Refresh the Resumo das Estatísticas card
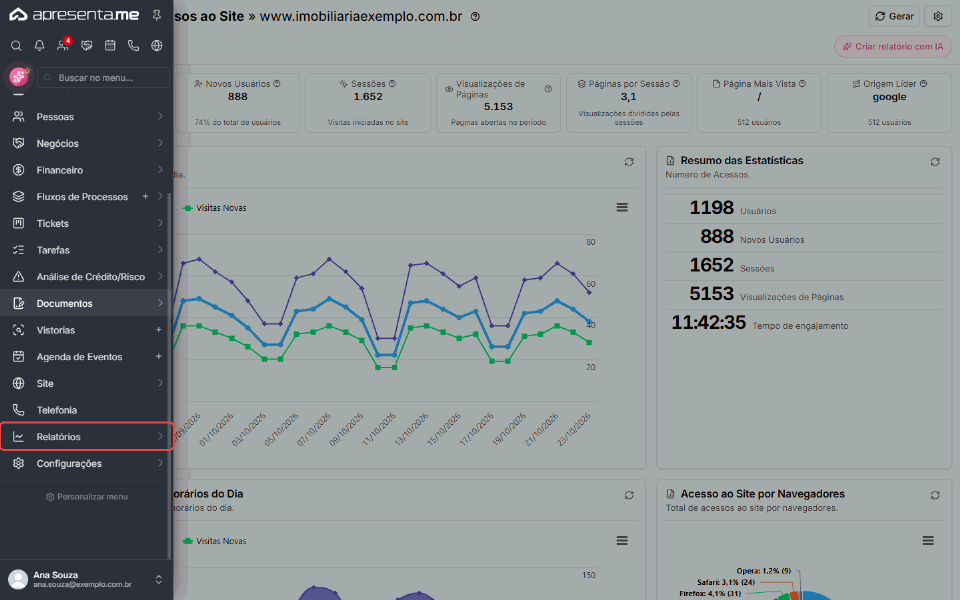960x600 pixels. pos(935,162)
